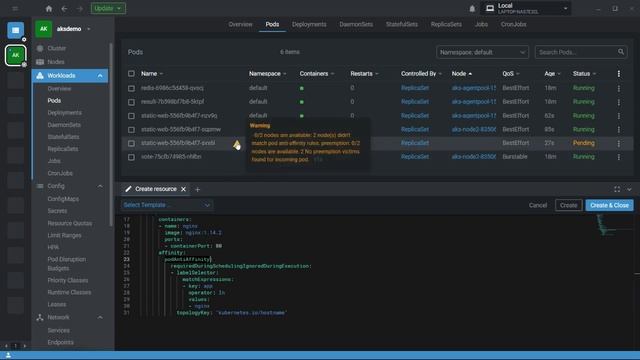Click the Create button
The height and width of the screenshot is (360, 640).
[568, 205]
